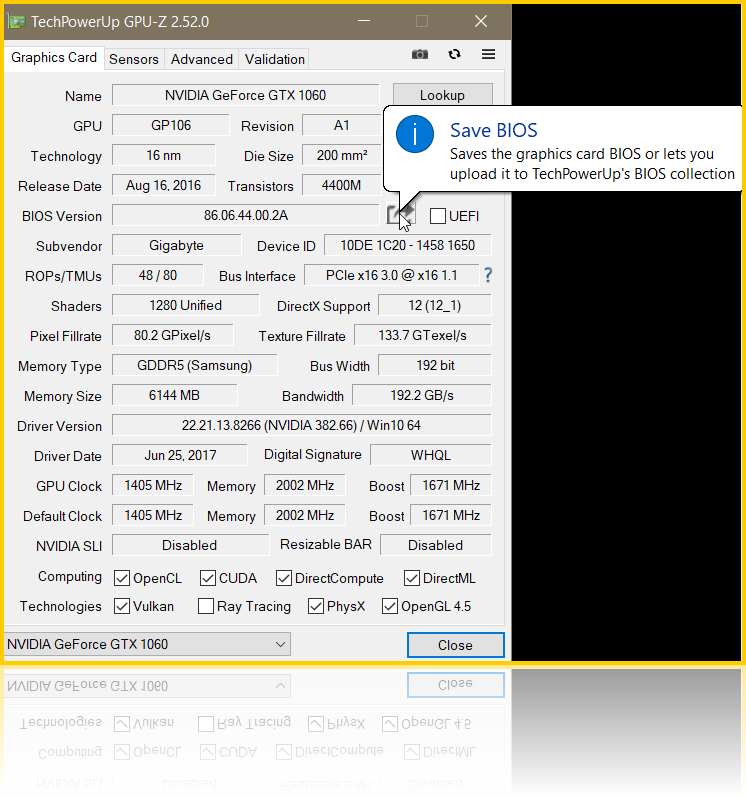The image size is (746, 798).
Task: Click the Driver Date field Jun 25, 2017
Action: click(x=180, y=455)
